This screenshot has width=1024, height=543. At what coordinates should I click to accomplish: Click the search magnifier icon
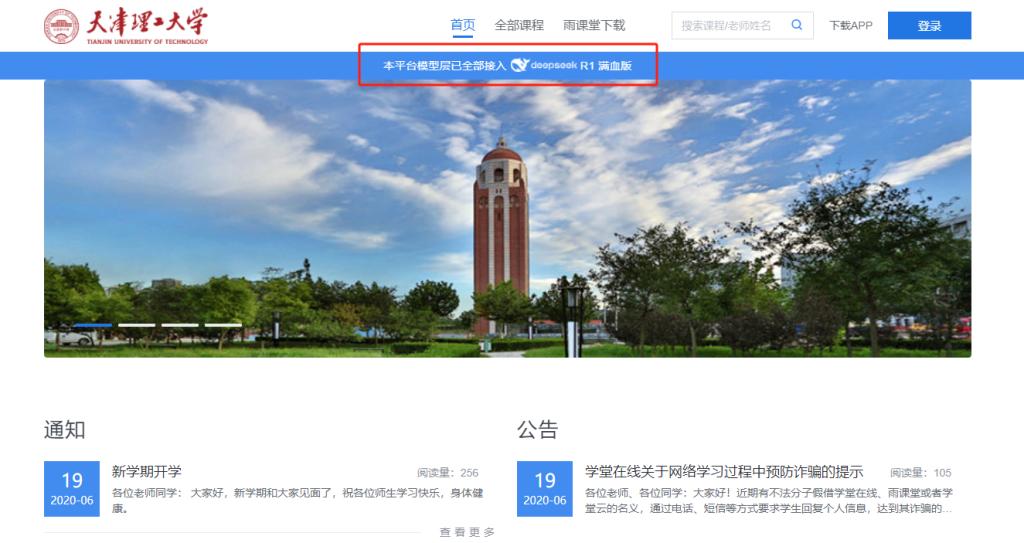click(796, 25)
